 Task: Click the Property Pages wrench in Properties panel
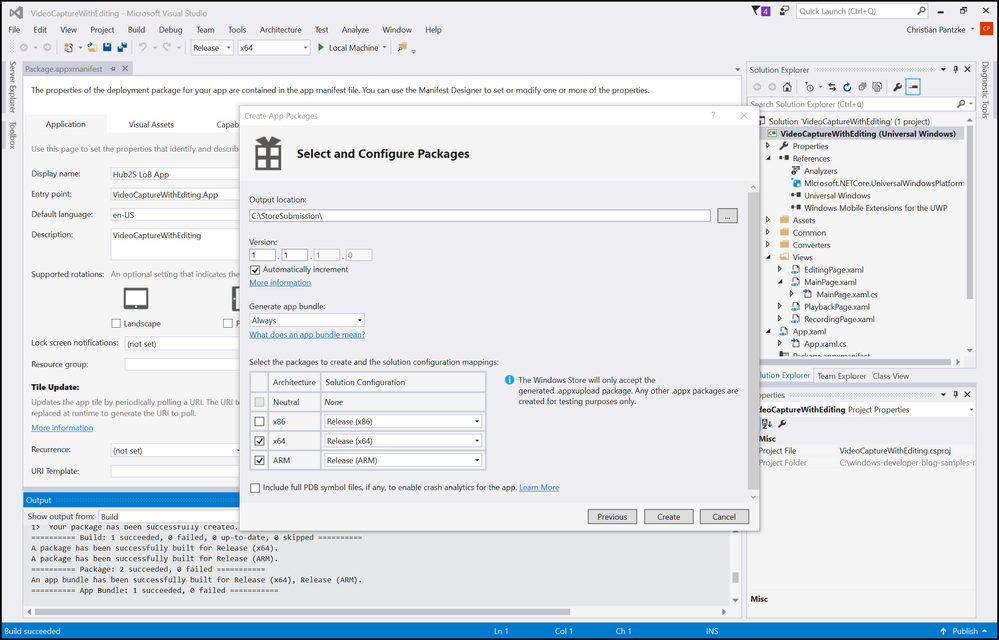coord(782,423)
